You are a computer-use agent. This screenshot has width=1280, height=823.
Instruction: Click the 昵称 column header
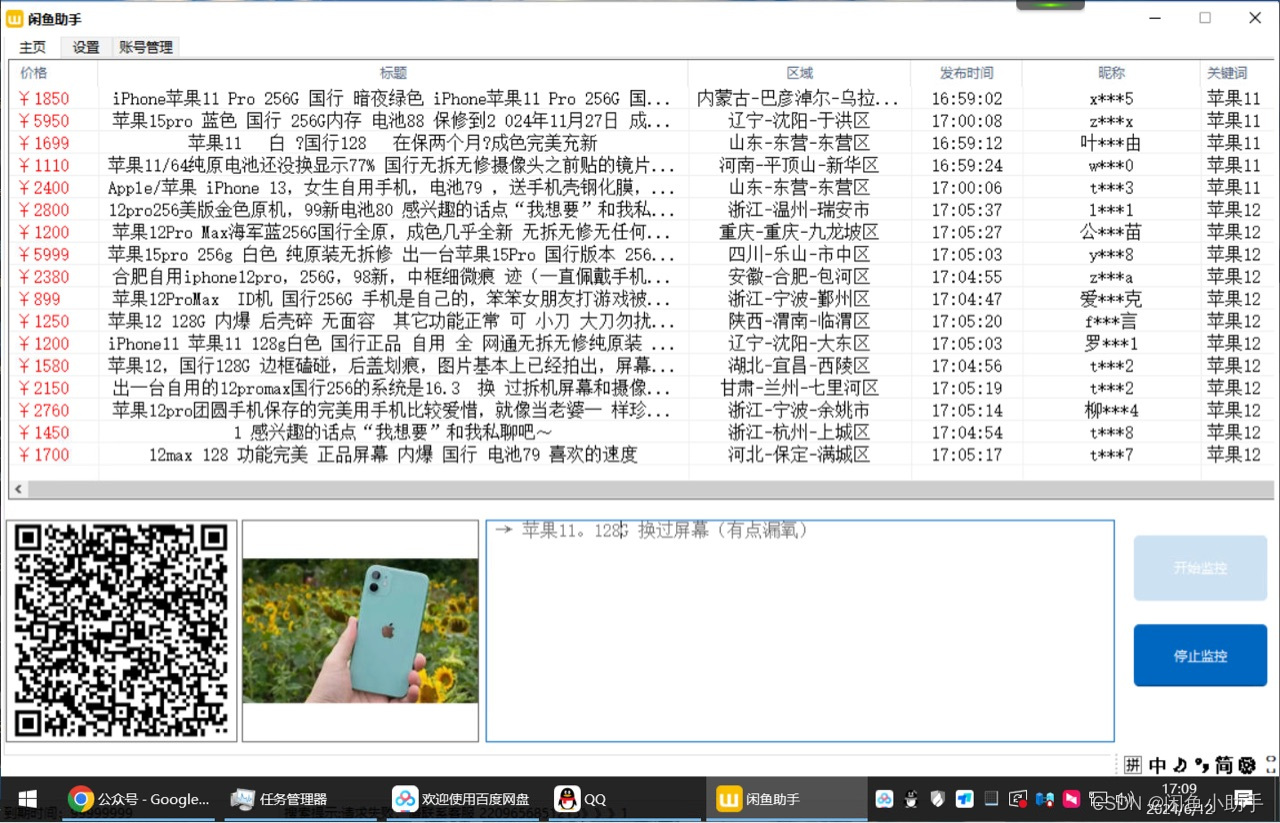pyautogui.click(x=1111, y=73)
